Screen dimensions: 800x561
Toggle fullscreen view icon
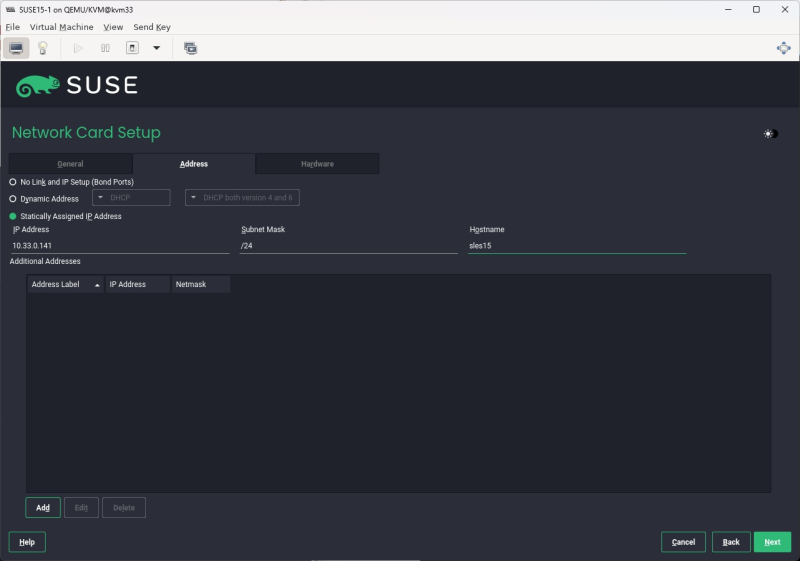point(784,48)
